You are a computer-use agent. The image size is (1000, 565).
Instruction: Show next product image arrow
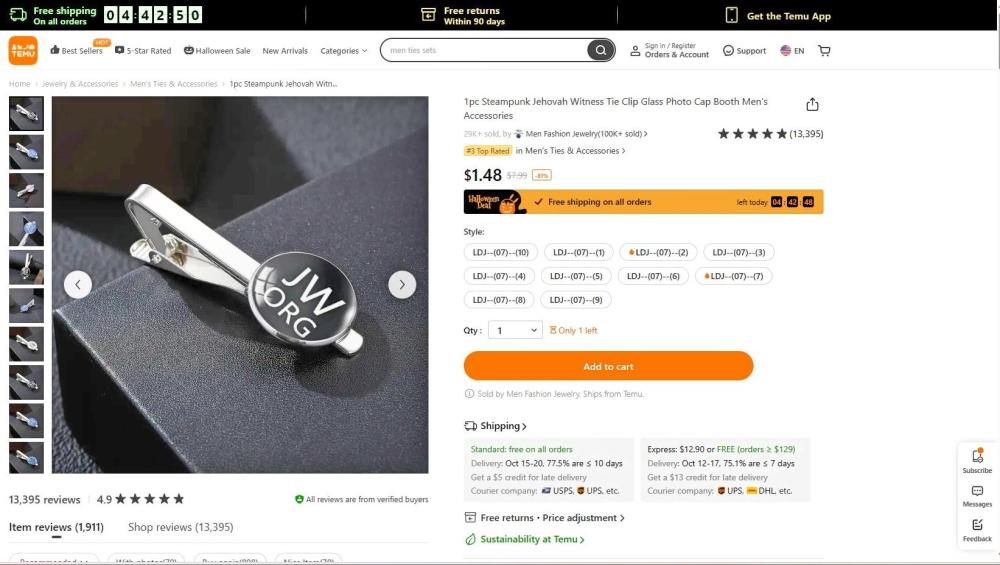coord(402,284)
